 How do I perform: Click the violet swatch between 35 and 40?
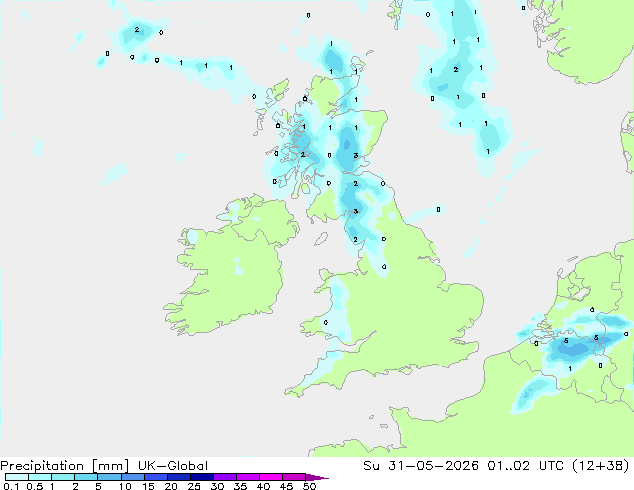(248, 477)
